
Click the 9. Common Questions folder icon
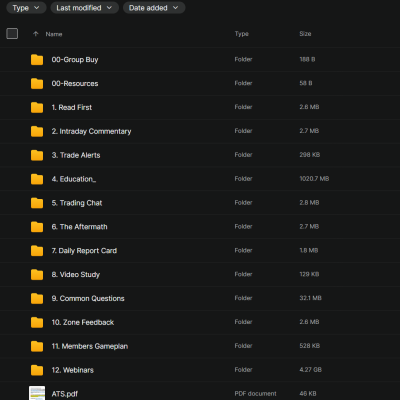[x=37, y=299]
